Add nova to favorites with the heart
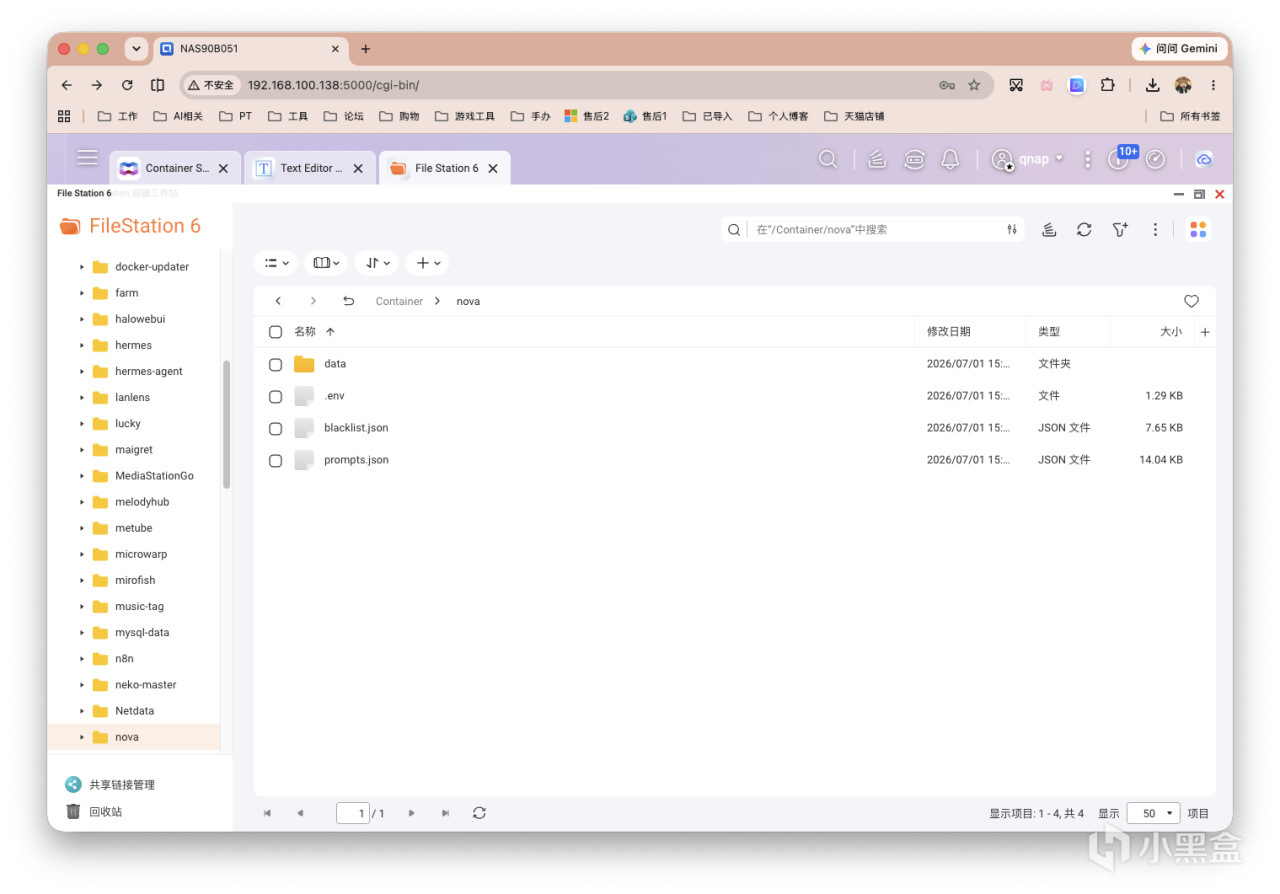Screen dimensions: 1280x894 (1191, 301)
